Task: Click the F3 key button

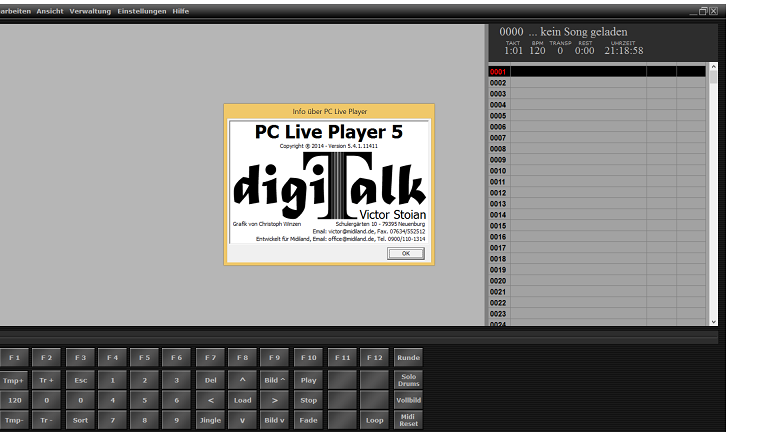Action: 80,358
